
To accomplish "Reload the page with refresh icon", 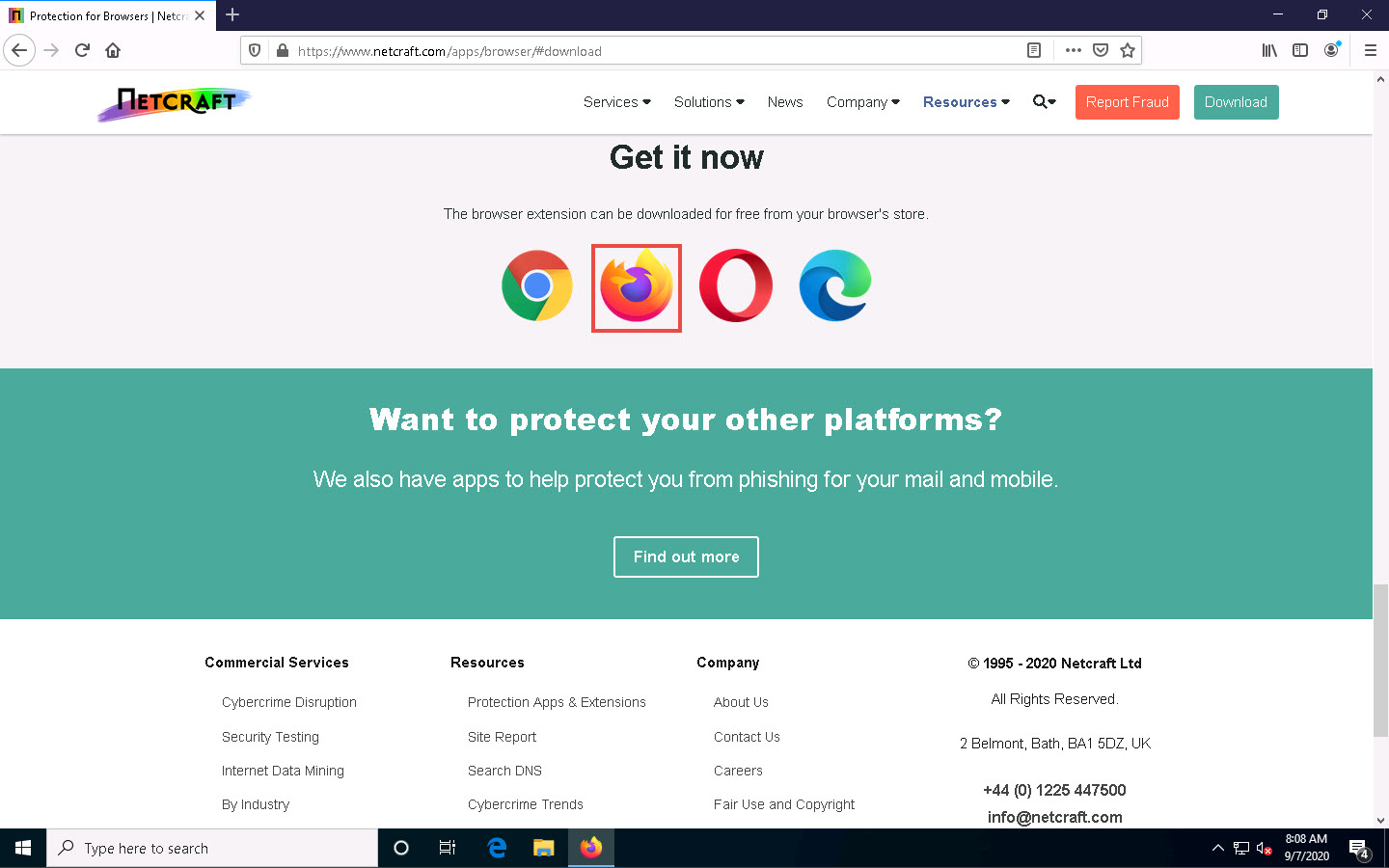I will click(x=82, y=50).
